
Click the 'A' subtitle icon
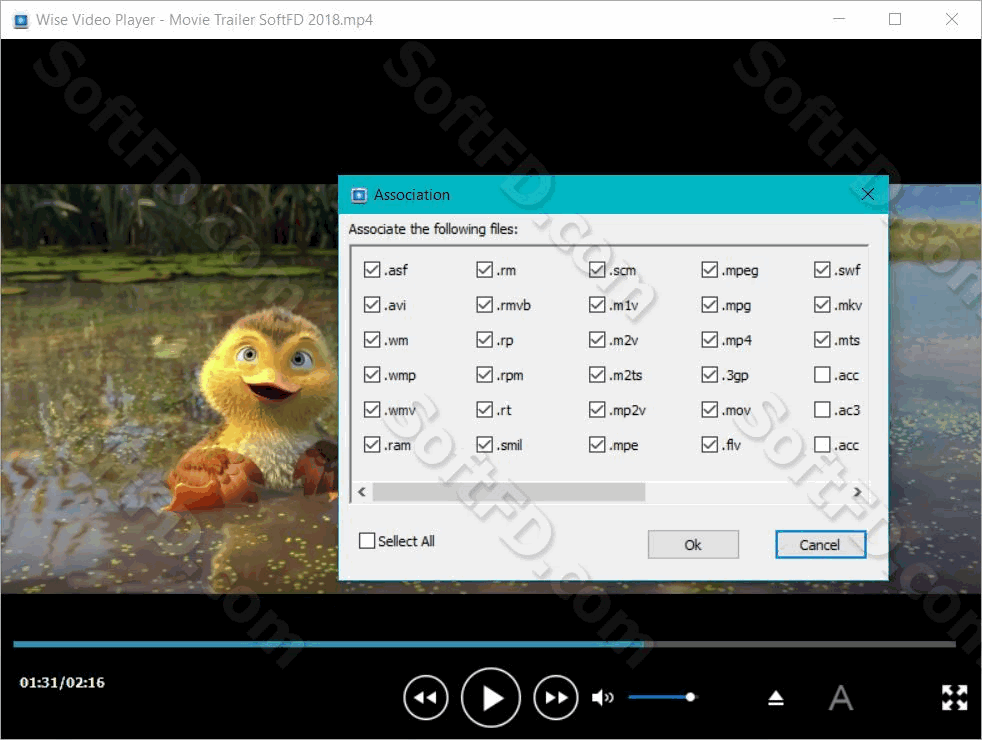pyautogui.click(x=840, y=697)
